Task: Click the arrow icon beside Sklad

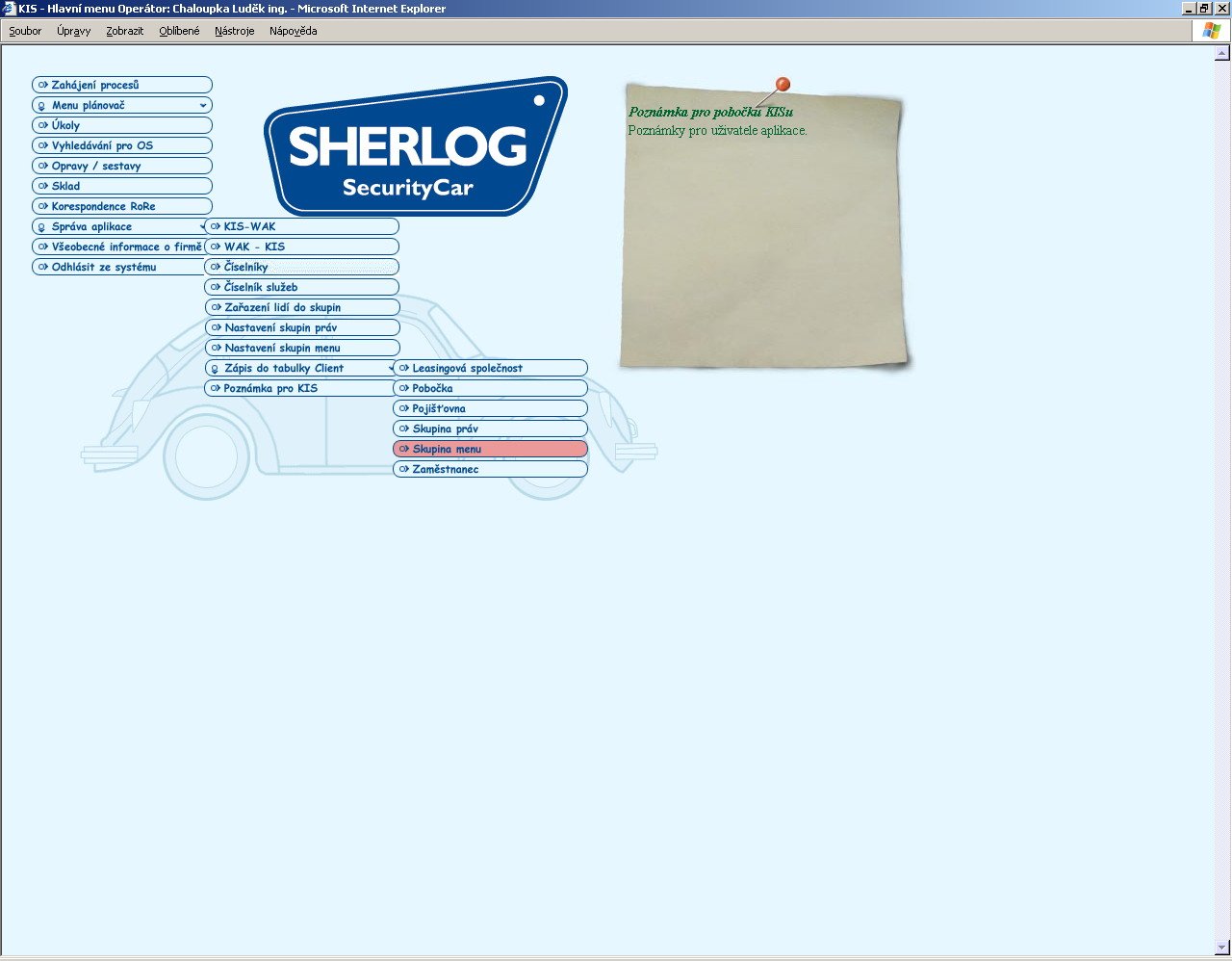Action: [42, 186]
